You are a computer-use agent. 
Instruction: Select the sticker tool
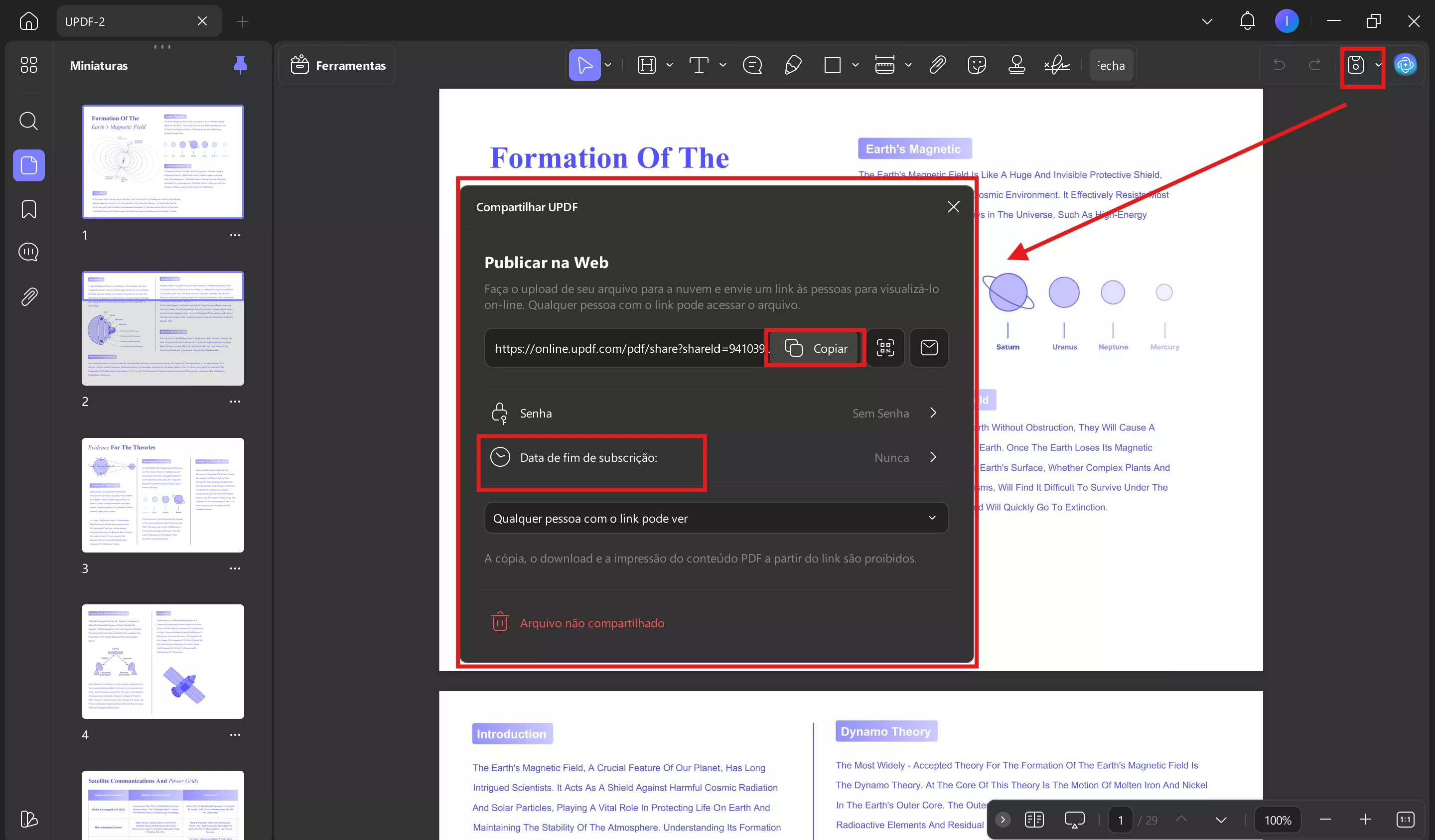[x=977, y=65]
